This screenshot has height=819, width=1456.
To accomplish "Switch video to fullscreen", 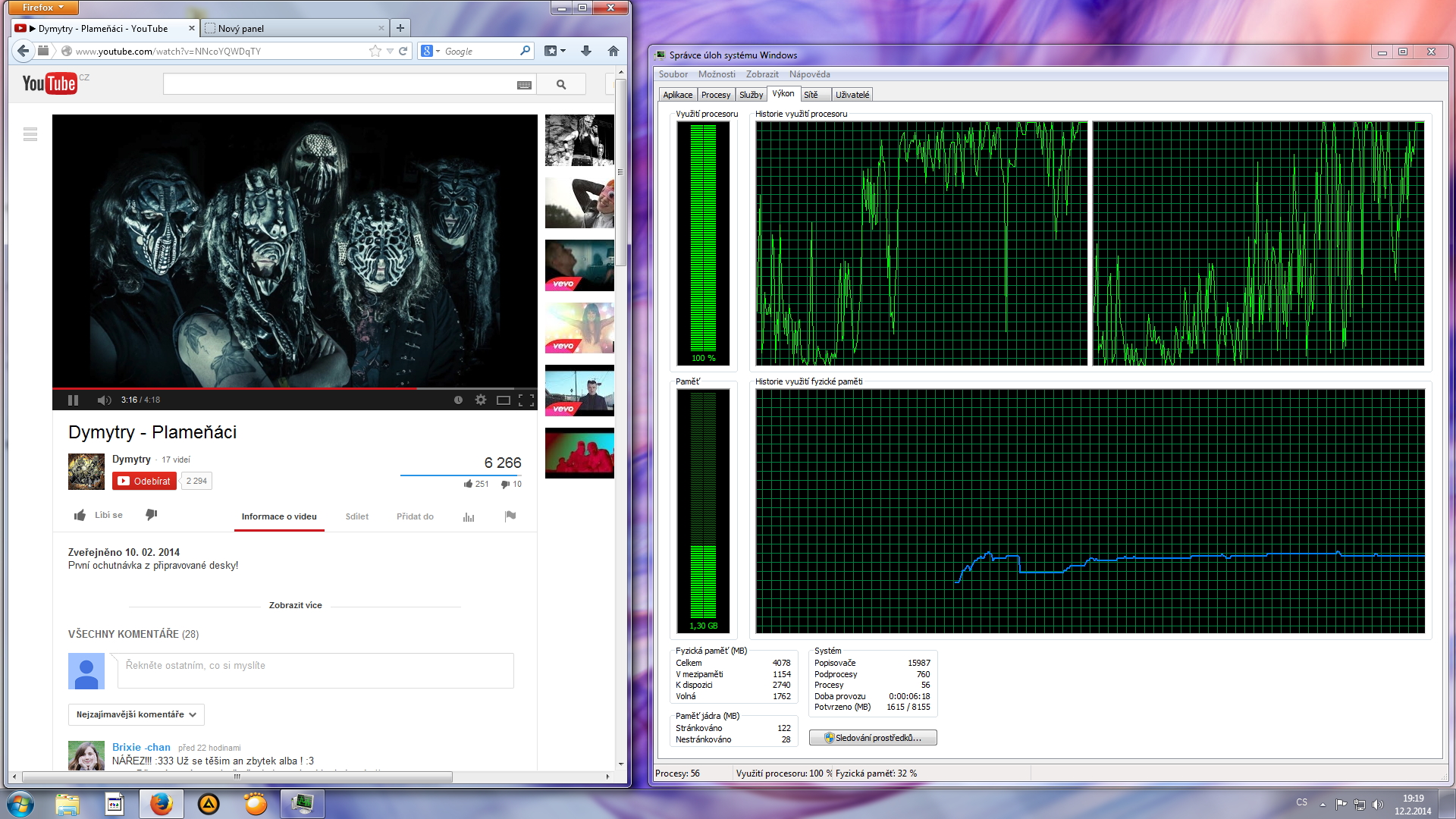I will point(526,400).
